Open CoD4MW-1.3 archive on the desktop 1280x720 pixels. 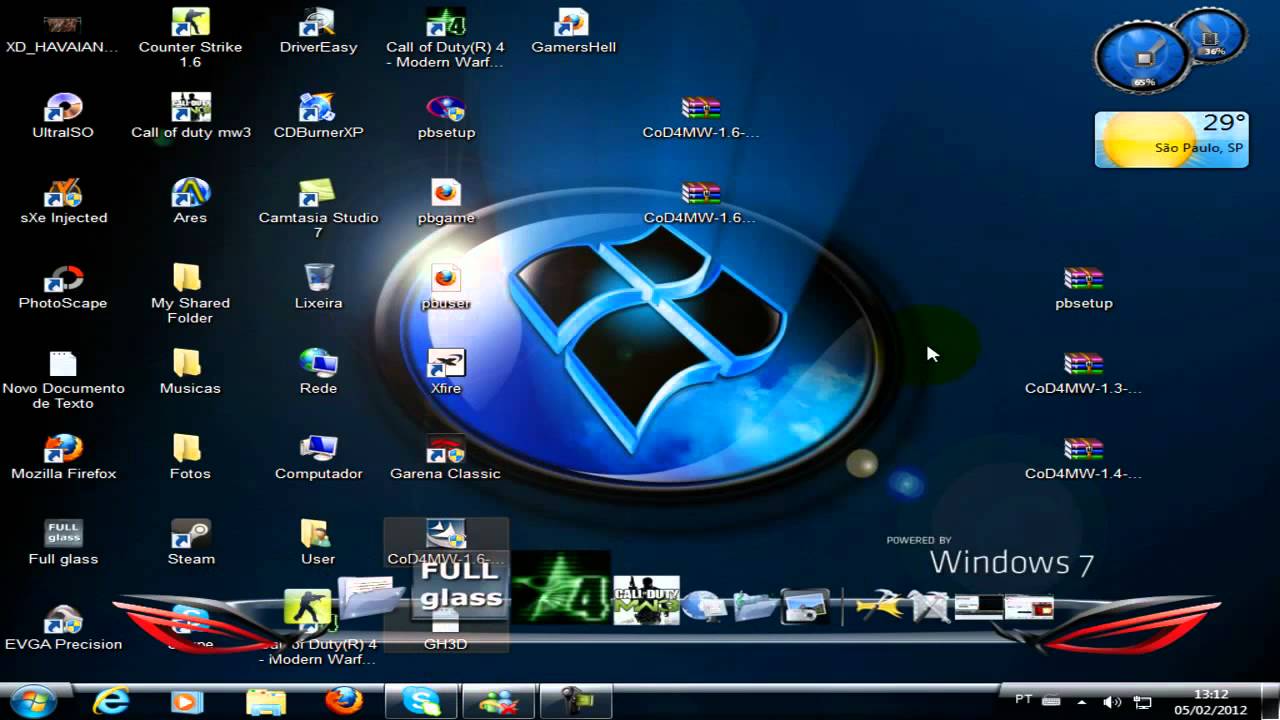[x=1083, y=373]
